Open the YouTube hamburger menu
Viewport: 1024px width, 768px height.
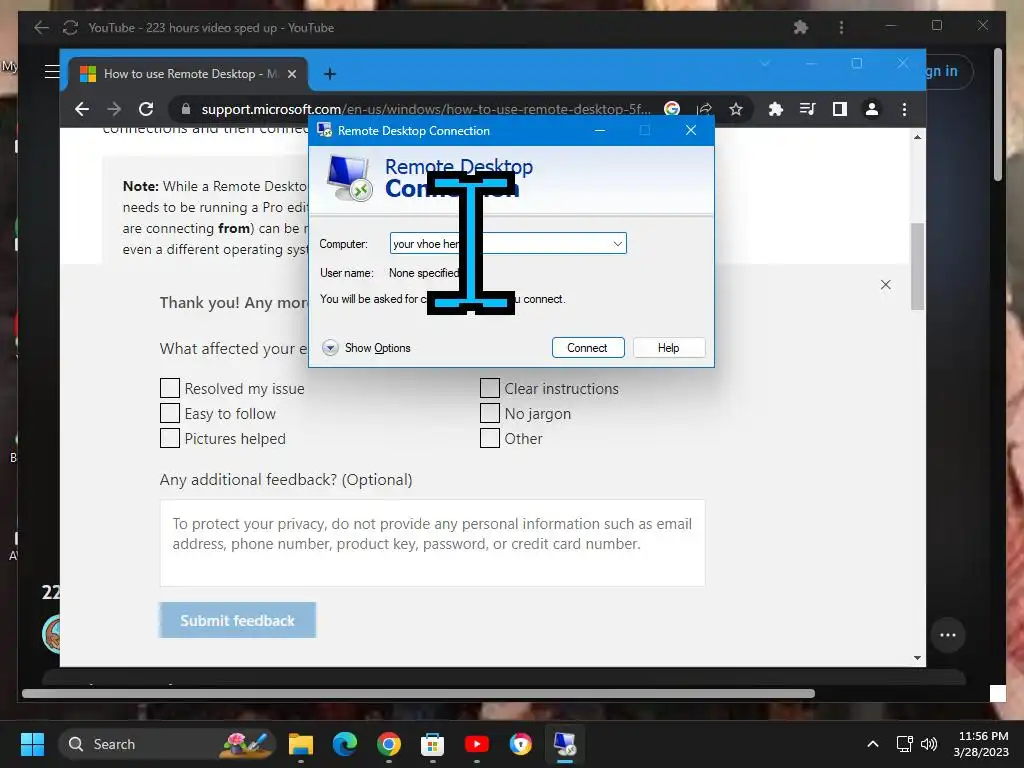pos(52,71)
